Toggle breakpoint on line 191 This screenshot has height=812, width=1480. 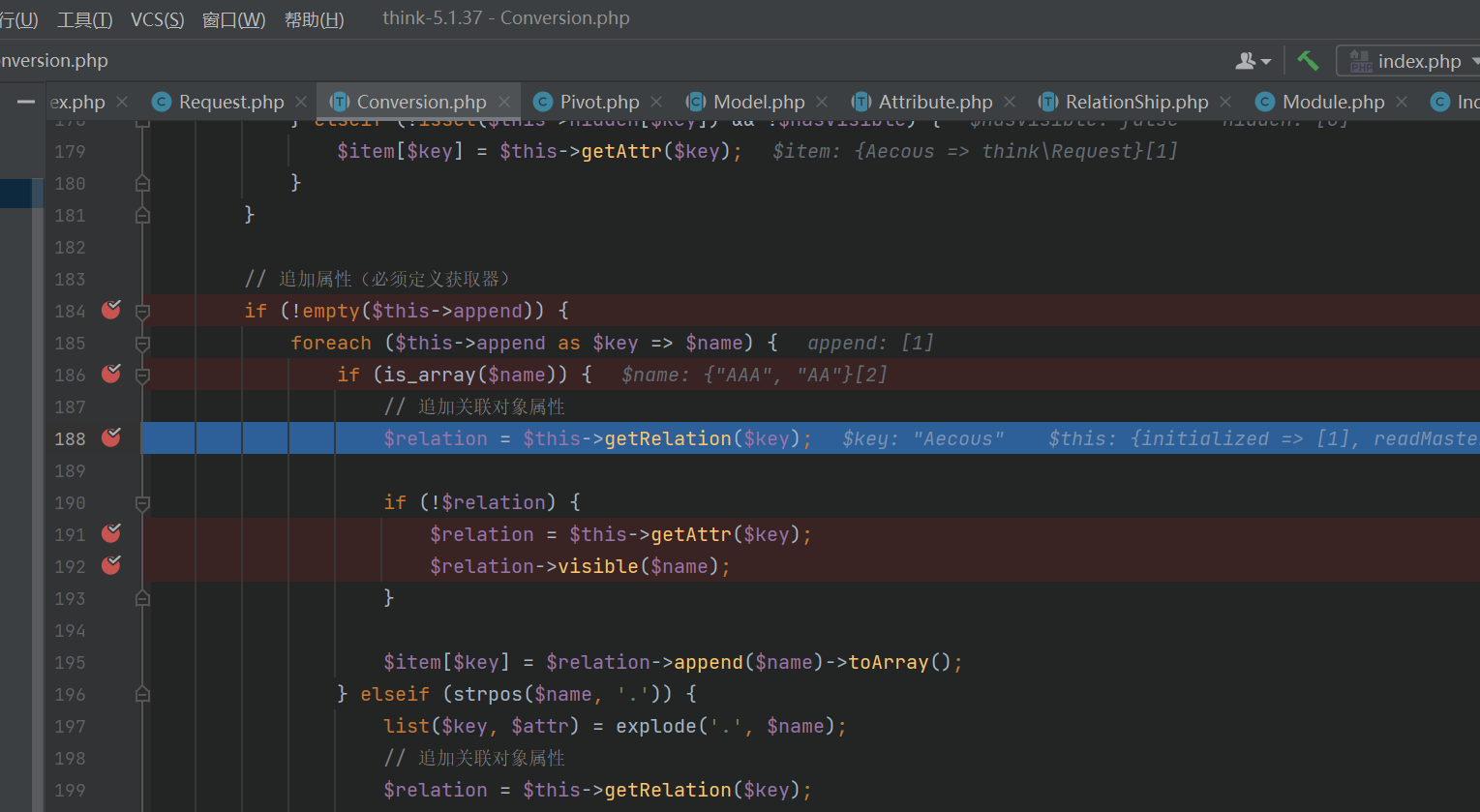(111, 533)
